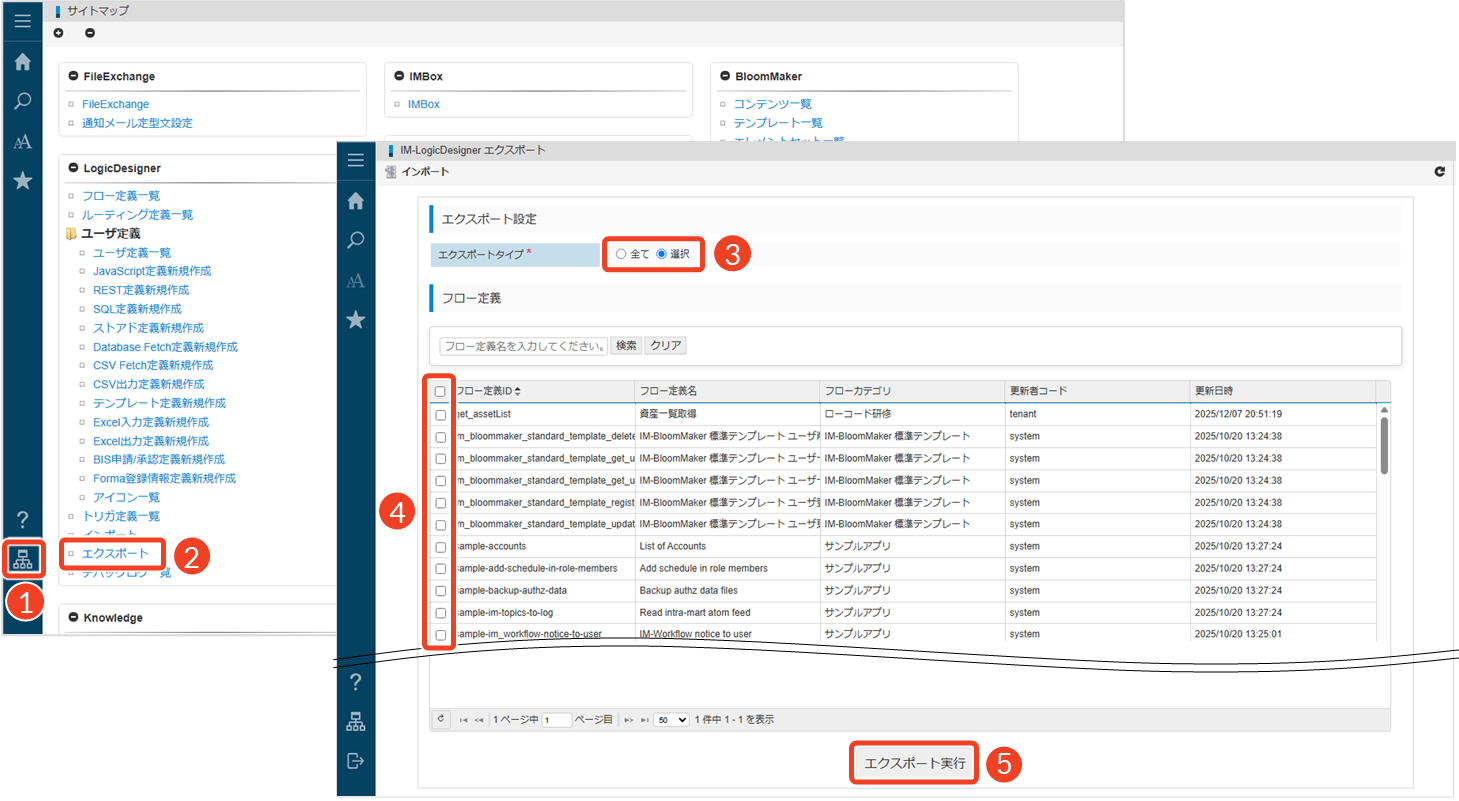Refresh the flow definition grid via pager icon
The width and height of the screenshot is (1459, 801).
[441, 719]
